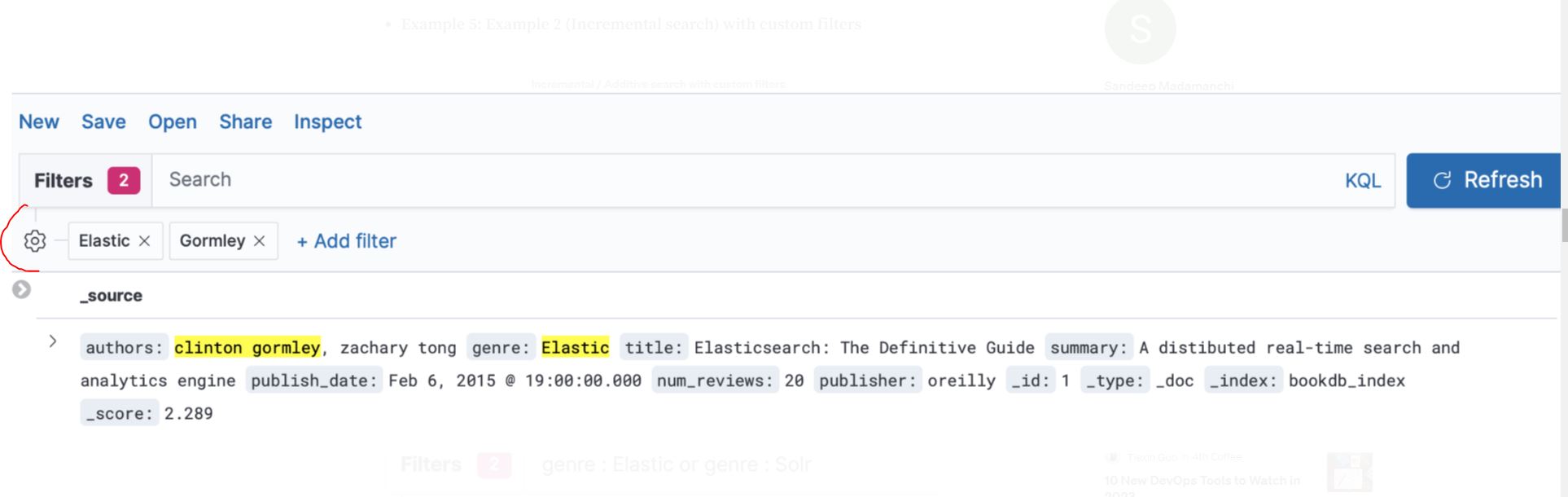Screen dimensions: 1568x497
Task: Click the bookdb_index value
Action: pyautogui.click(x=1347, y=380)
